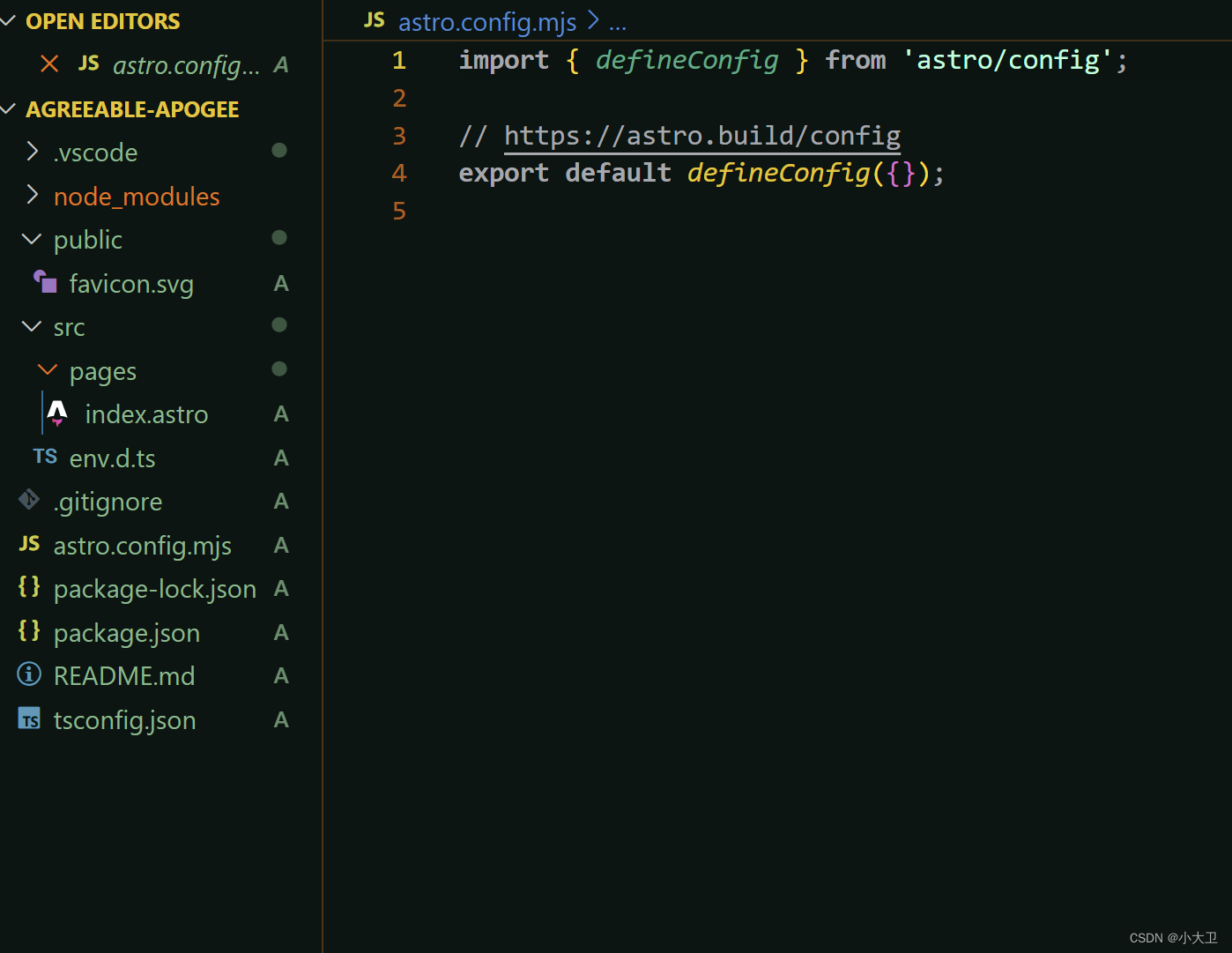Screen dimensions: 1232x953
Task: Expand the node_modules folder
Action: point(33,195)
